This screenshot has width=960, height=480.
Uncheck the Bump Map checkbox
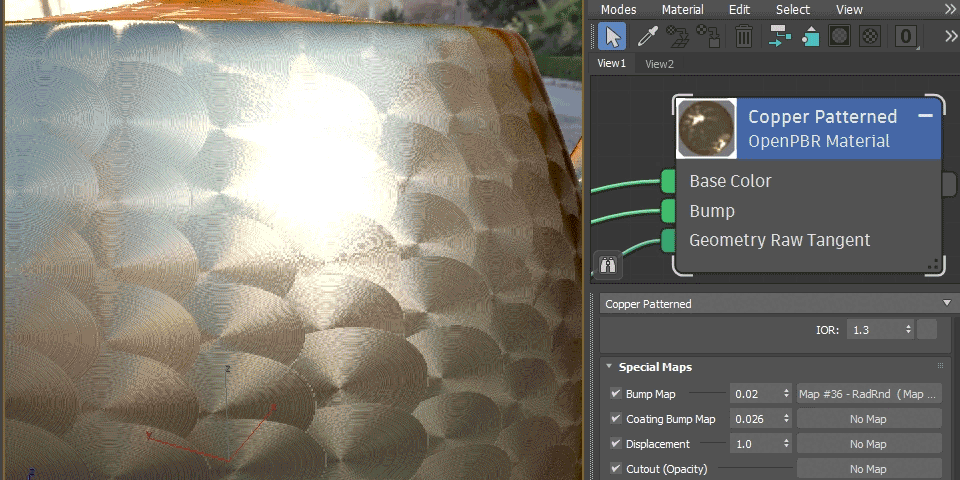[x=616, y=394]
